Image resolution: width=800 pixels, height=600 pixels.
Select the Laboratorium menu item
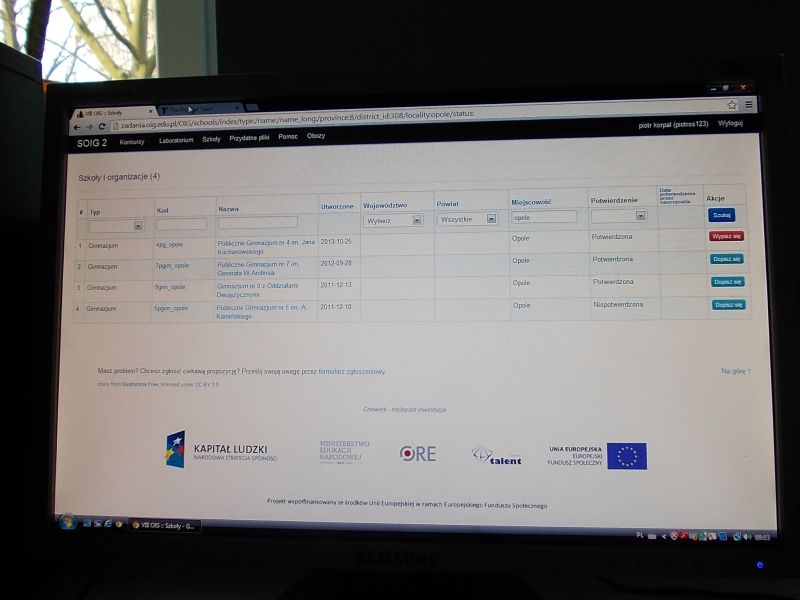(x=176, y=140)
